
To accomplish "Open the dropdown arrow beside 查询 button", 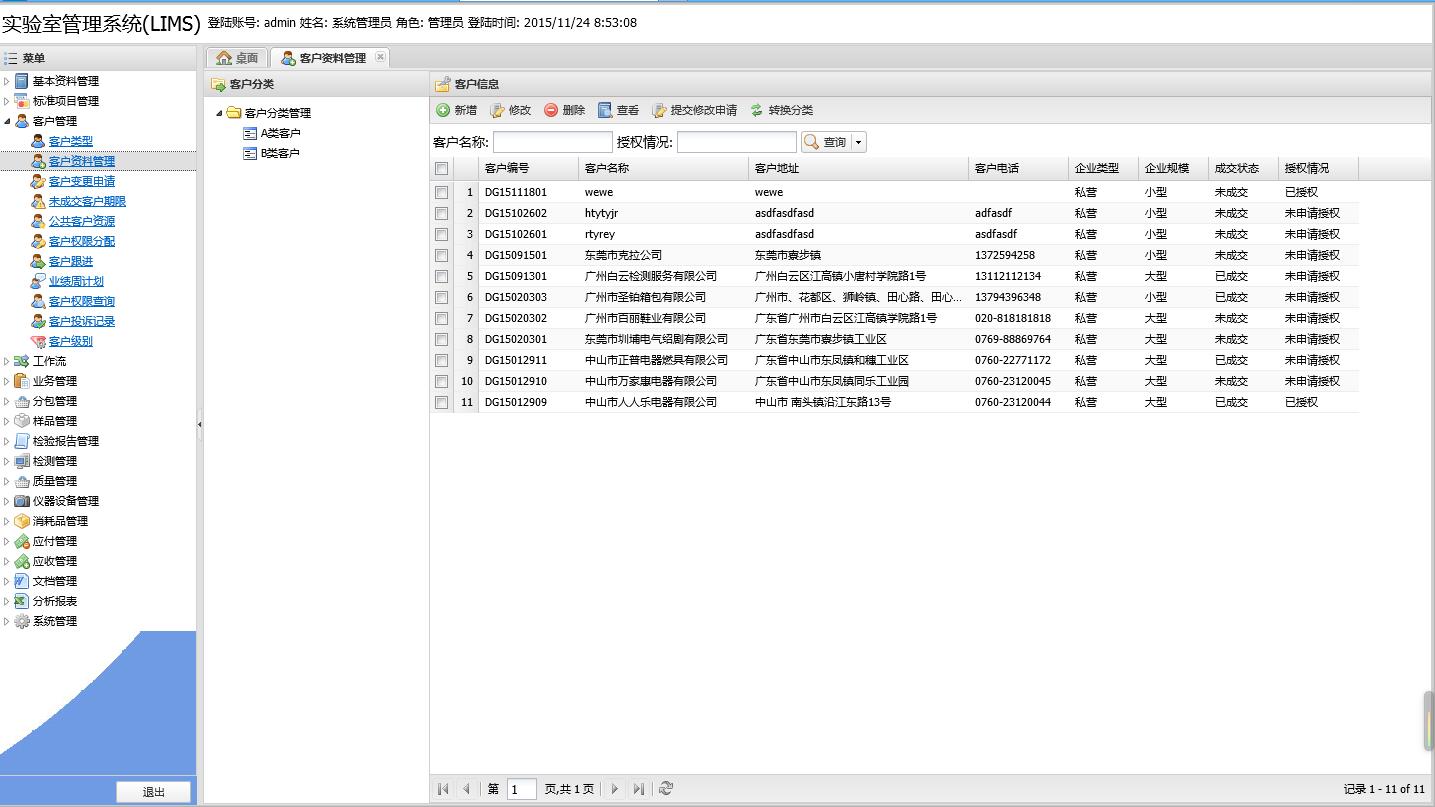I will [x=858, y=143].
